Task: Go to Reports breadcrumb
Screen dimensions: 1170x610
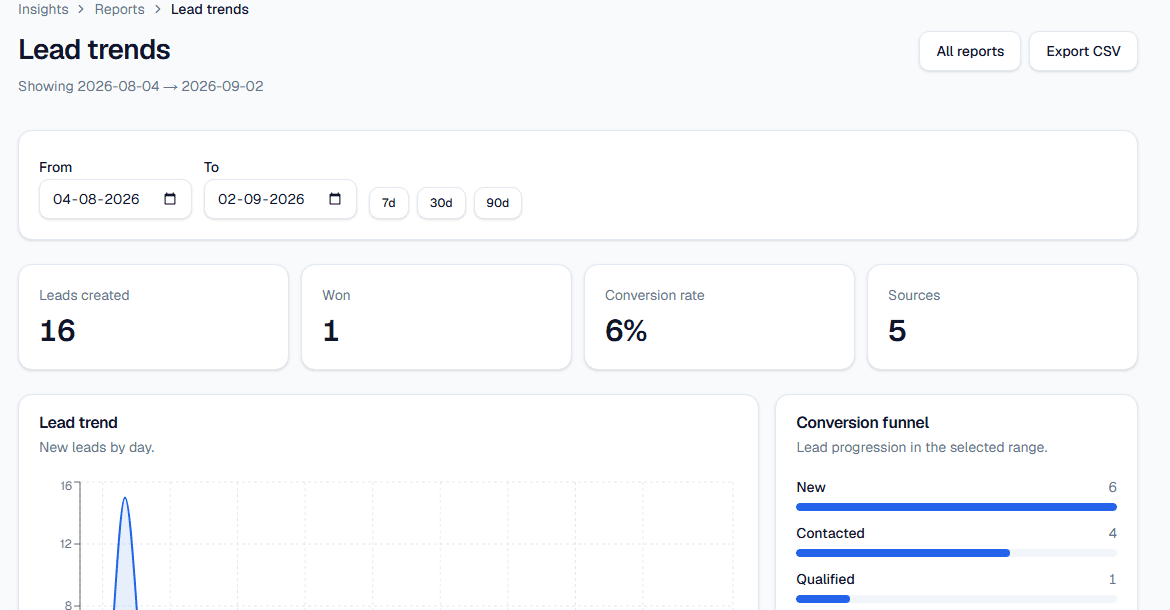Action: point(119,10)
